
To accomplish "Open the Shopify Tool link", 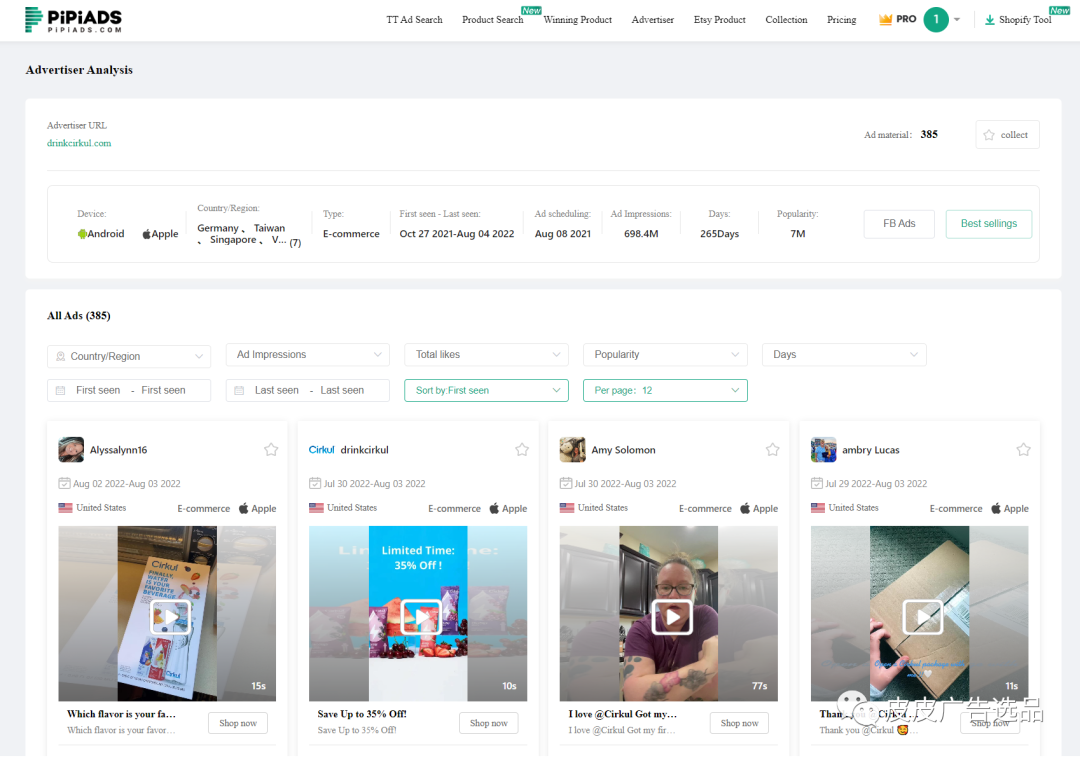I will (x=1025, y=20).
